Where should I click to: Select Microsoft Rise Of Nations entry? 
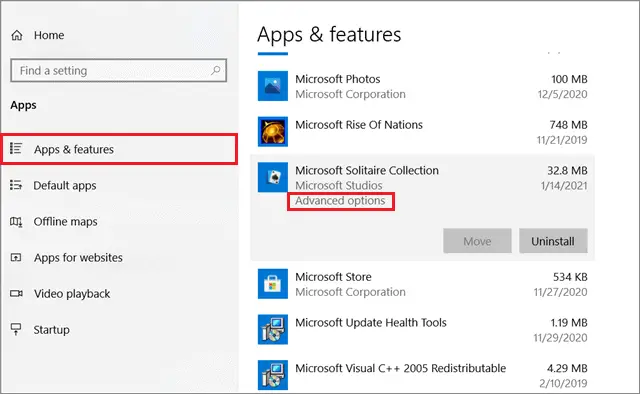tap(359, 125)
